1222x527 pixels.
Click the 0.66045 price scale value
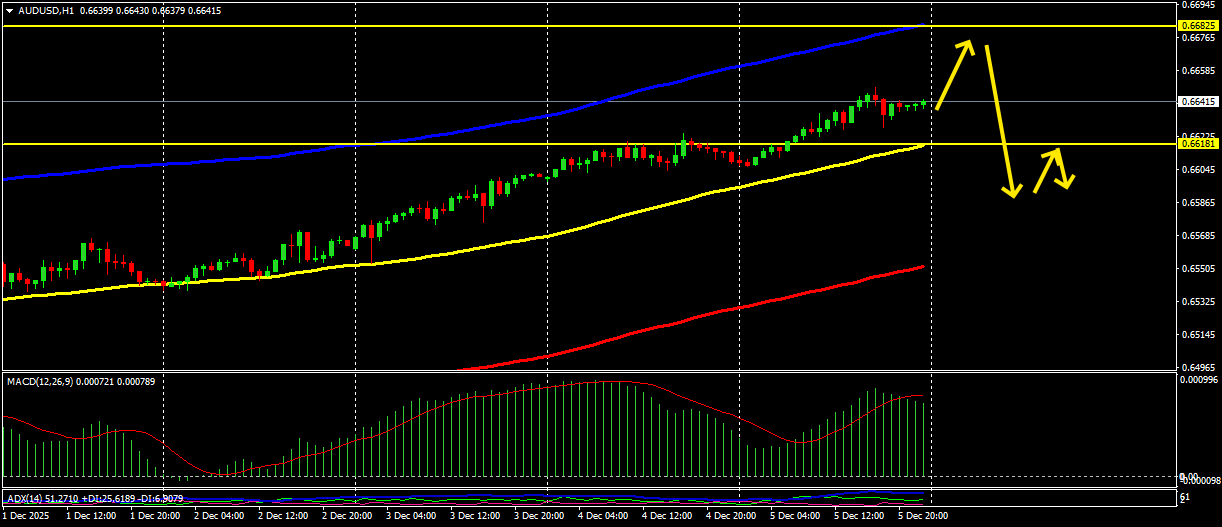tap(1198, 170)
